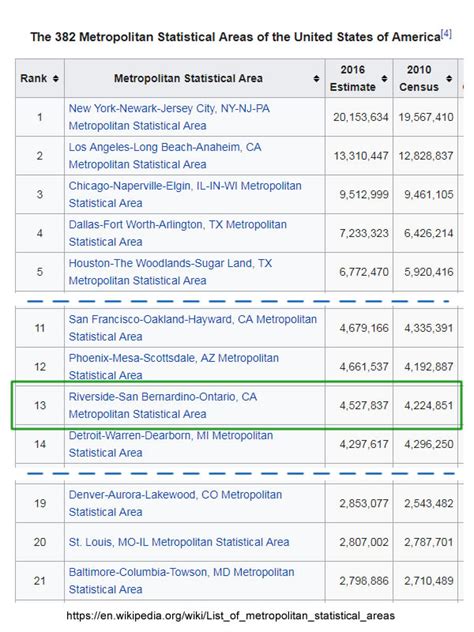Follow the Chicago-Naperville-Elgin link
The width and height of the screenshot is (474, 632).
(185, 194)
